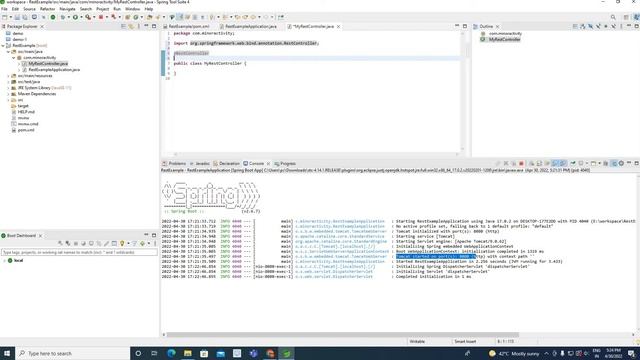Click the green Boot Dashboard toolbar icon
Screen dimensions: 640x360
(x=53, y=17)
